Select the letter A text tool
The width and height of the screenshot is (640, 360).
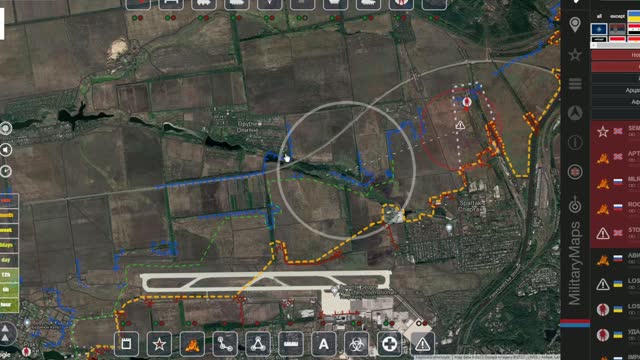pyautogui.click(x=324, y=344)
